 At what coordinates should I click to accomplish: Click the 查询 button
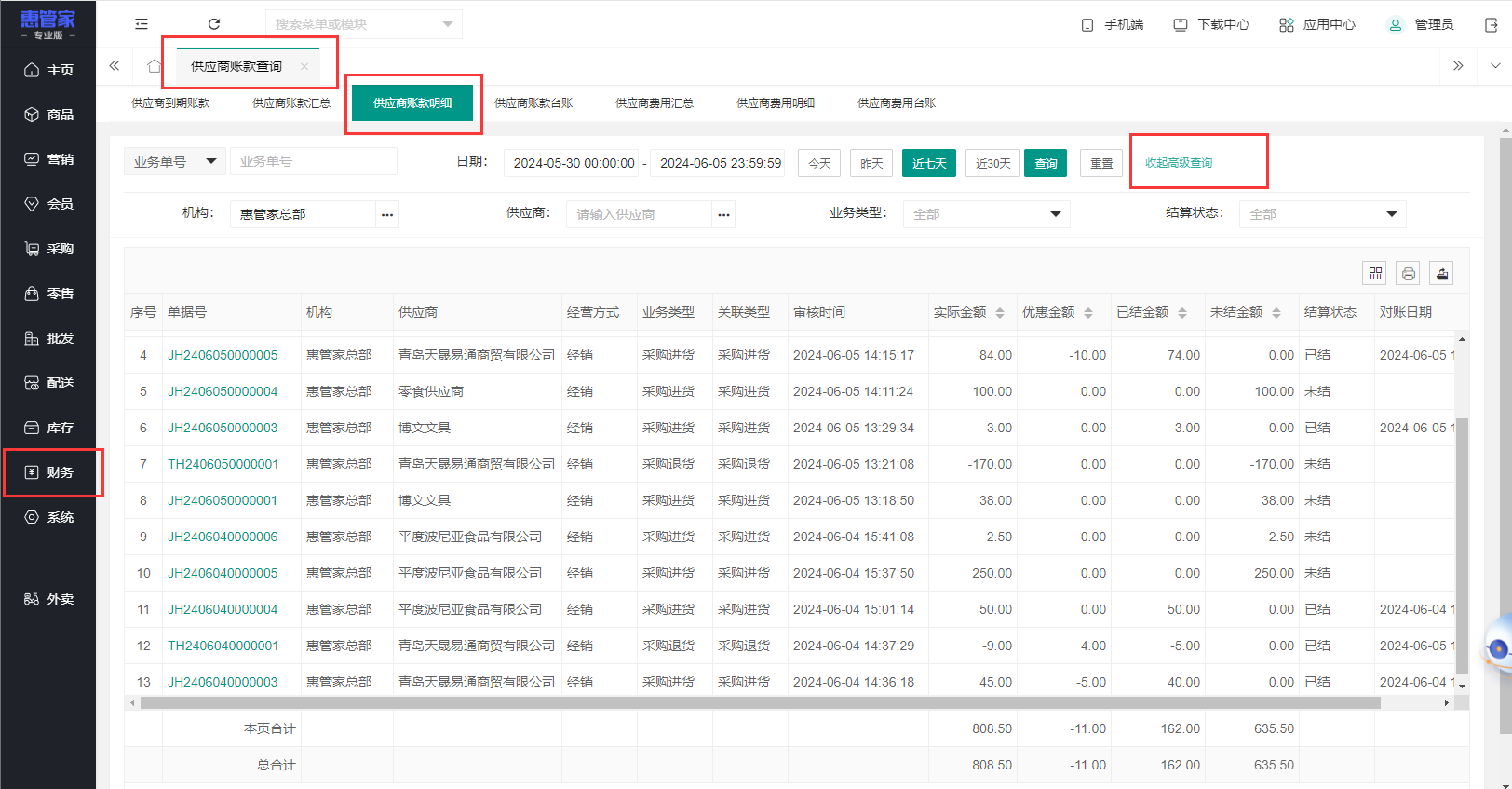[1046, 163]
